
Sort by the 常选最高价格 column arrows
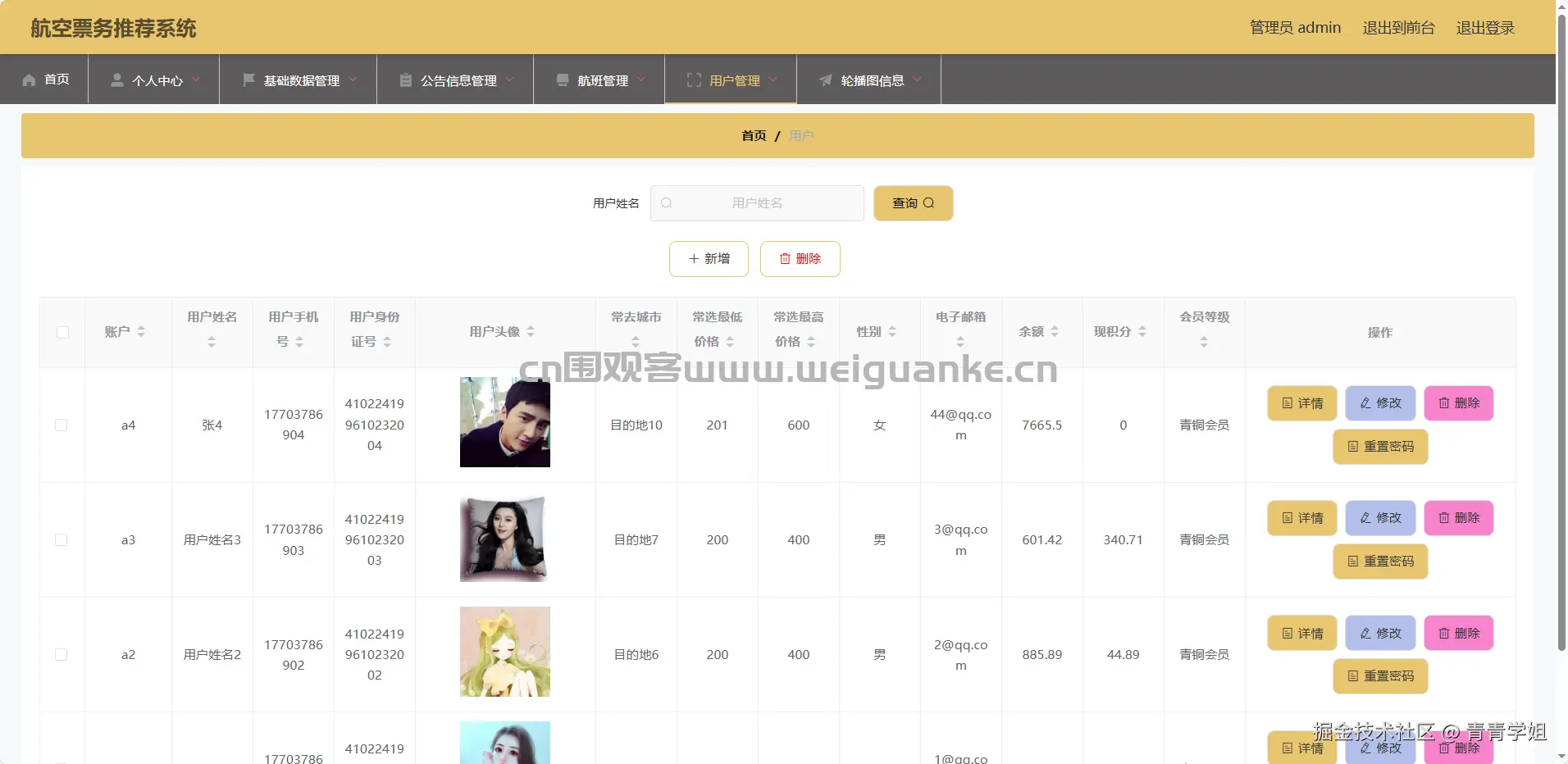click(811, 342)
